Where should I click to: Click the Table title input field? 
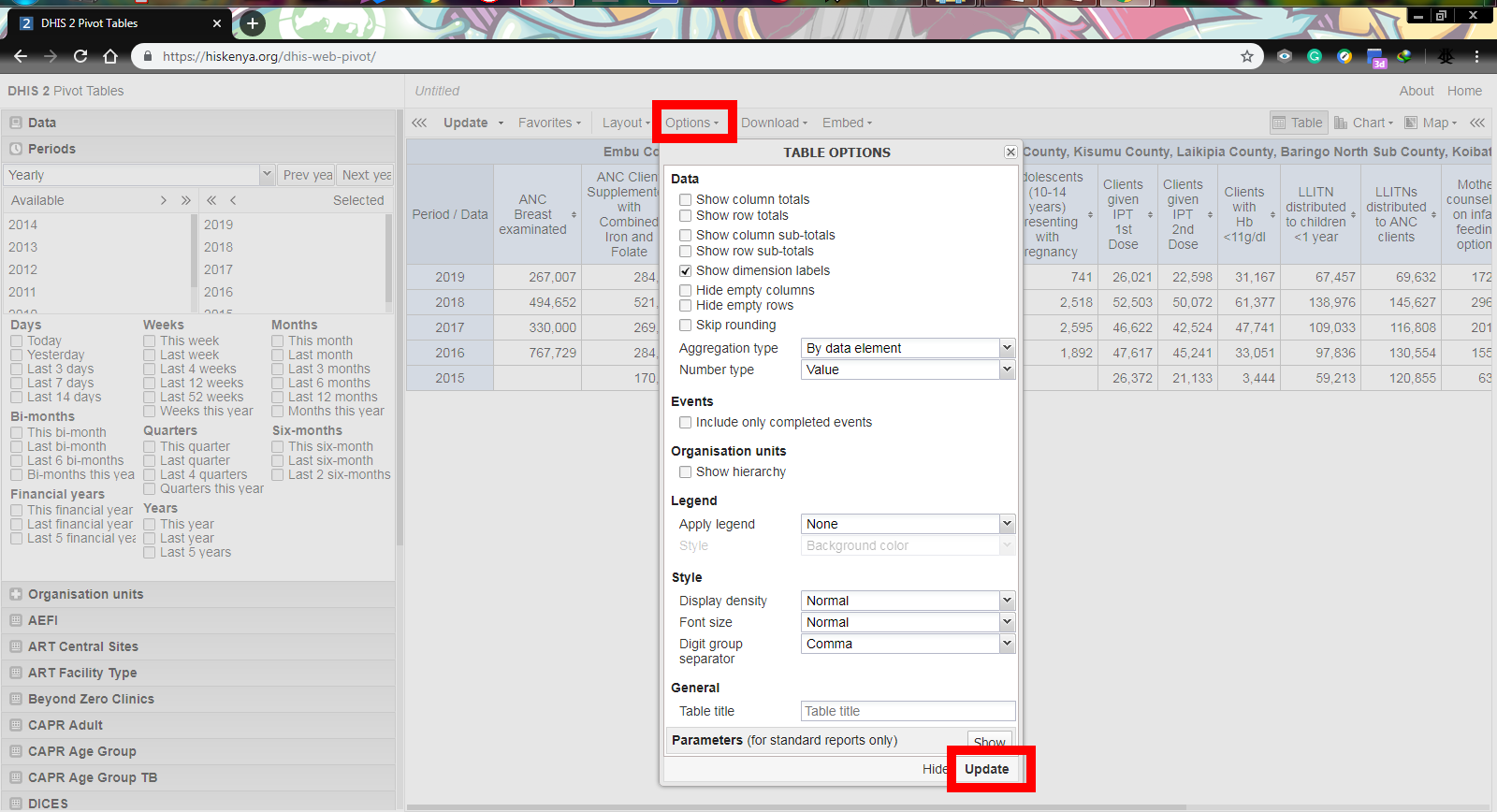point(908,711)
